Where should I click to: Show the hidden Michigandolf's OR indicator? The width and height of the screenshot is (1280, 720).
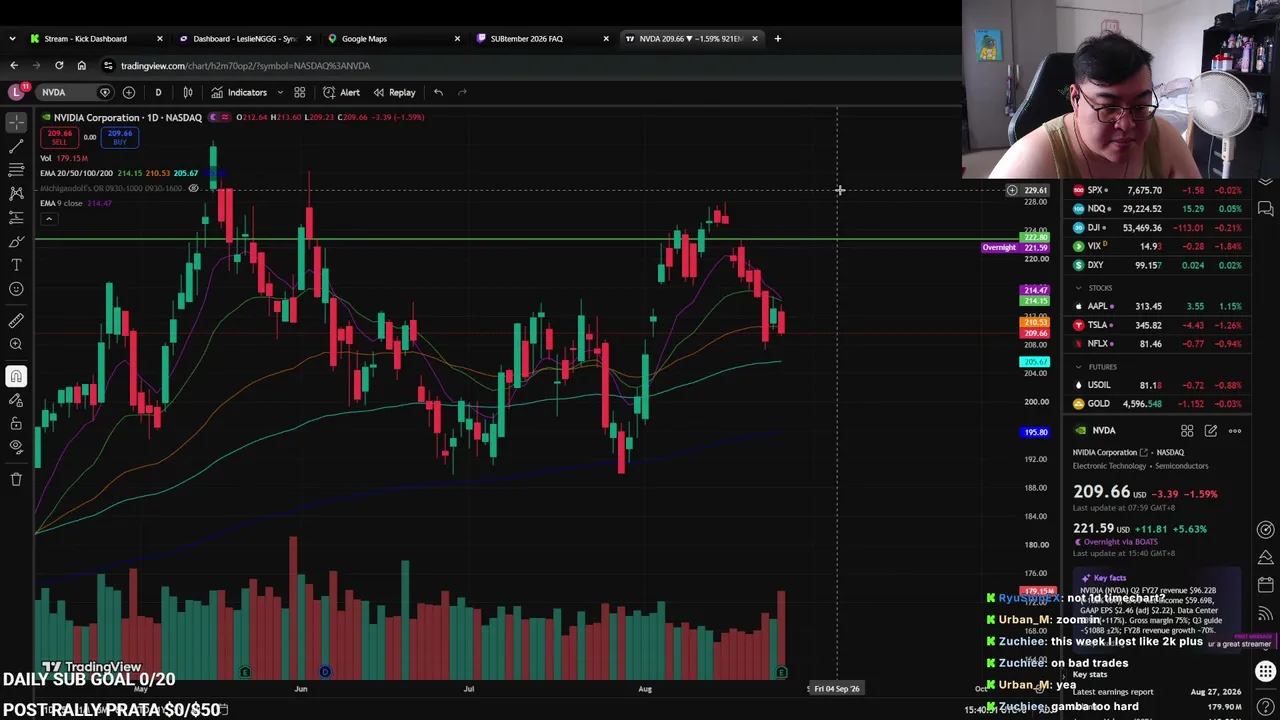point(193,188)
